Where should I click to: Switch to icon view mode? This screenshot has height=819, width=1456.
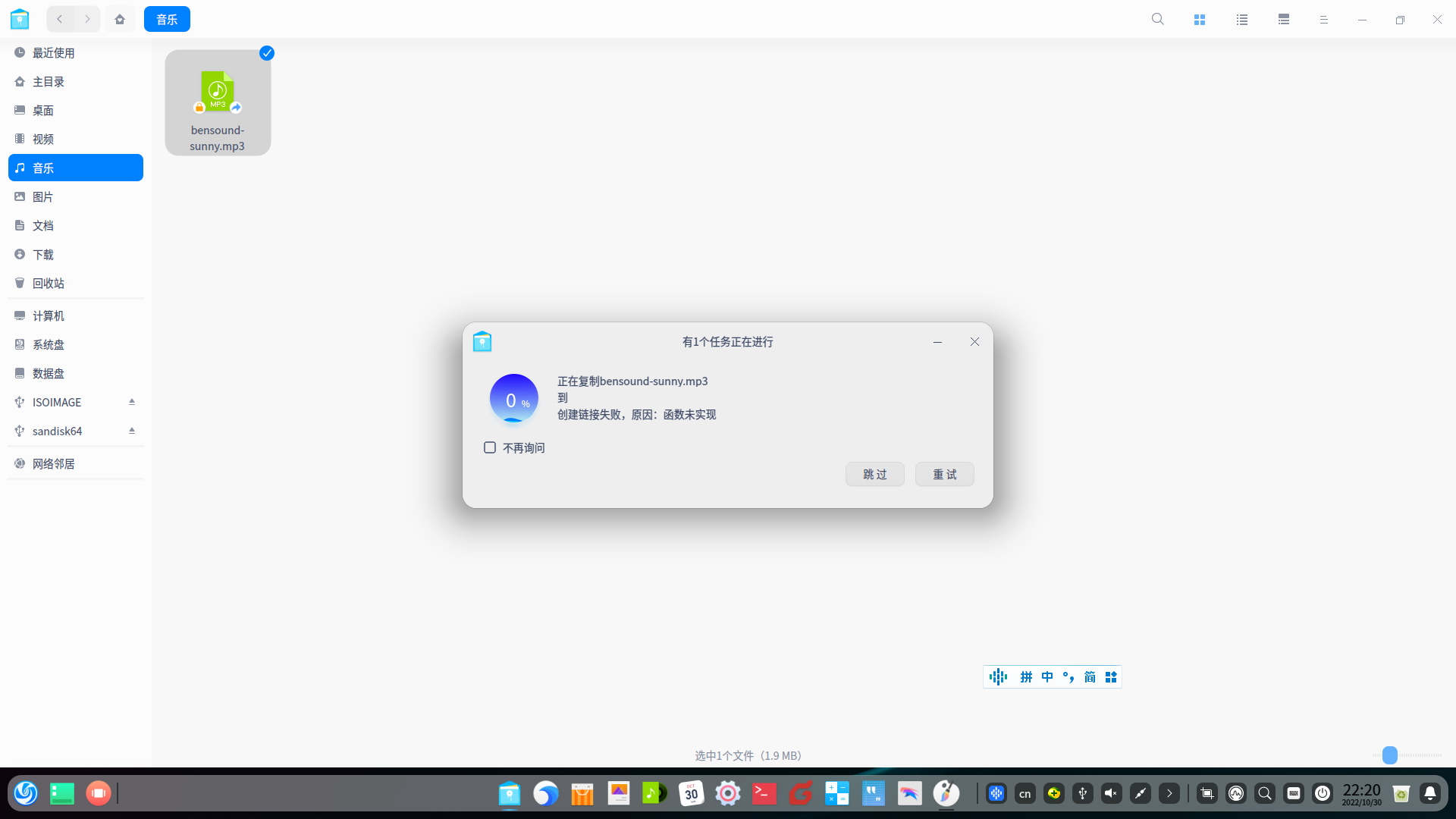tap(1199, 19)
